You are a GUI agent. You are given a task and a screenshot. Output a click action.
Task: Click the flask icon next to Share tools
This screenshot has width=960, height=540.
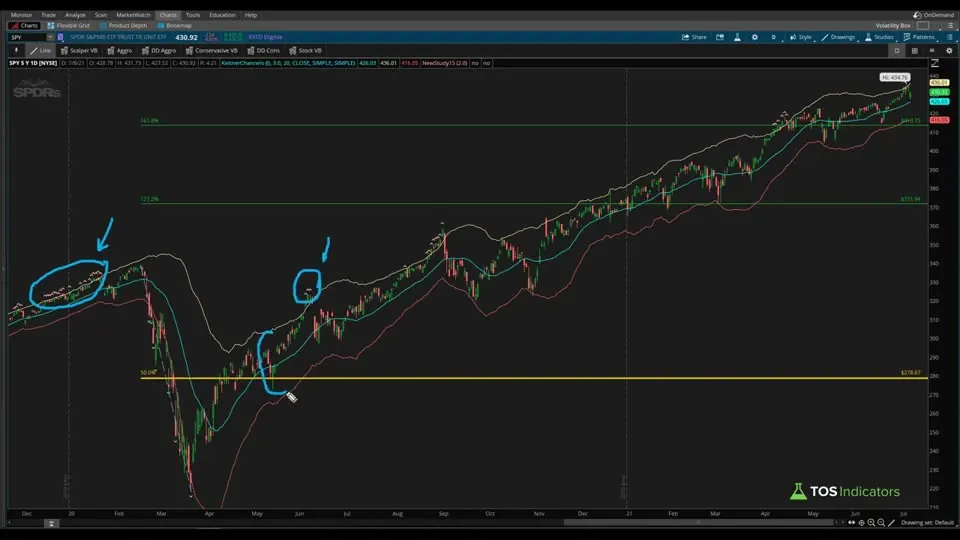coord(737,37)
